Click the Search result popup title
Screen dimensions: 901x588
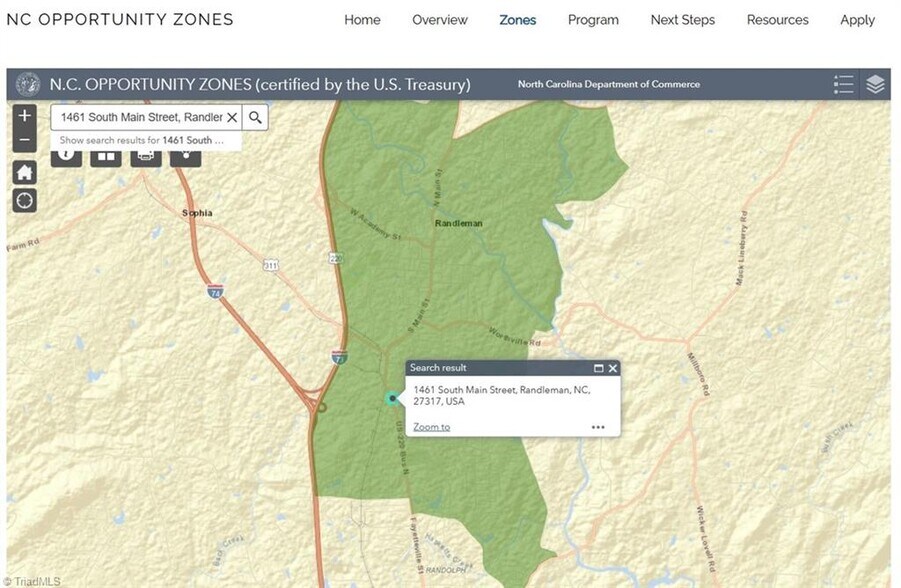[438, 368]
